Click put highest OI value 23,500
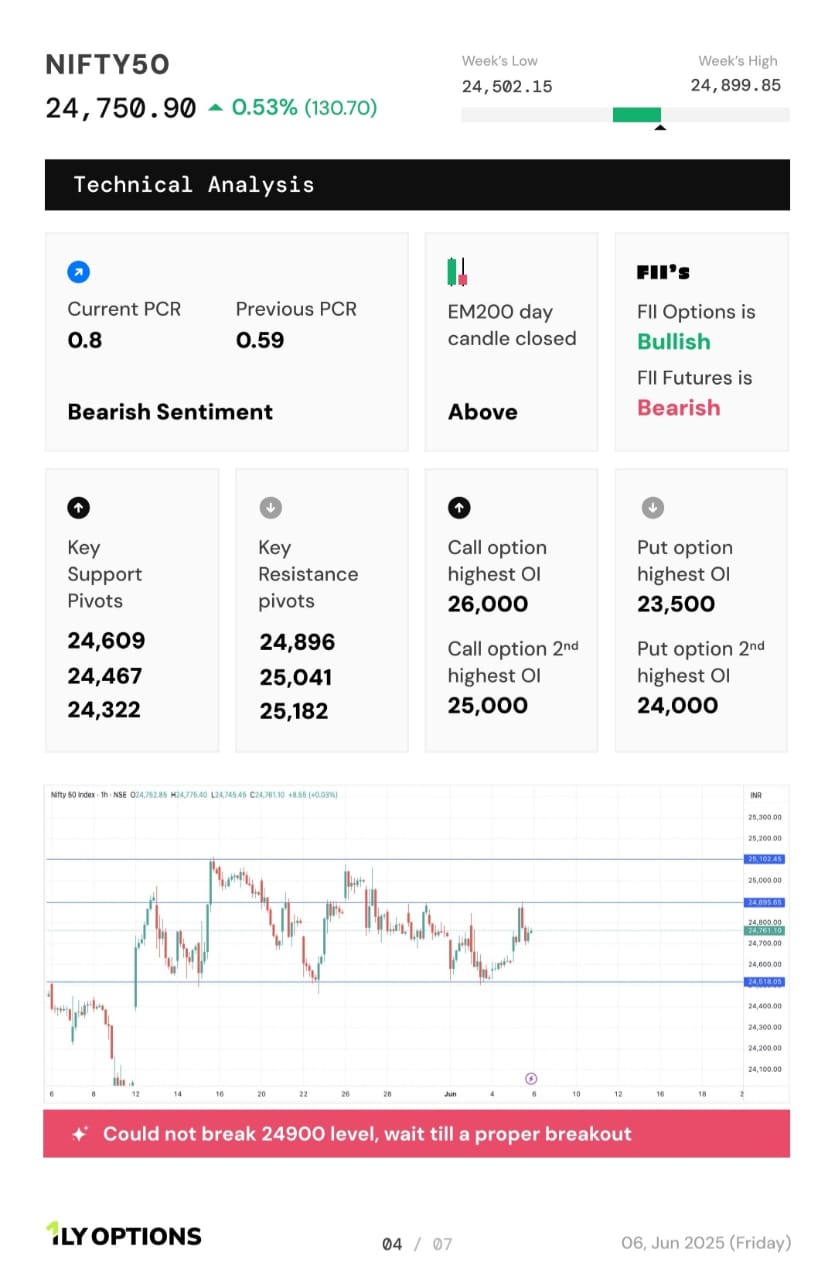The image size is (835, 1280). pyautogui.click(x=676, y=604)
